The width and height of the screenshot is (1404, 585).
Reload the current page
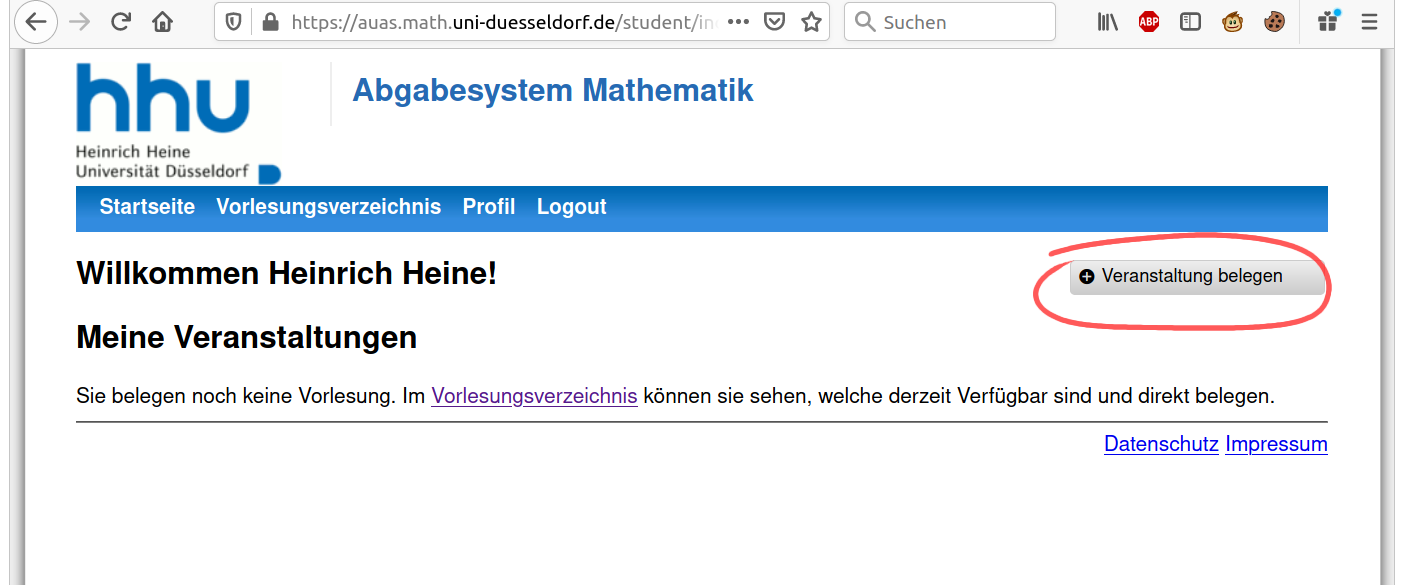(x=121, y=22)
